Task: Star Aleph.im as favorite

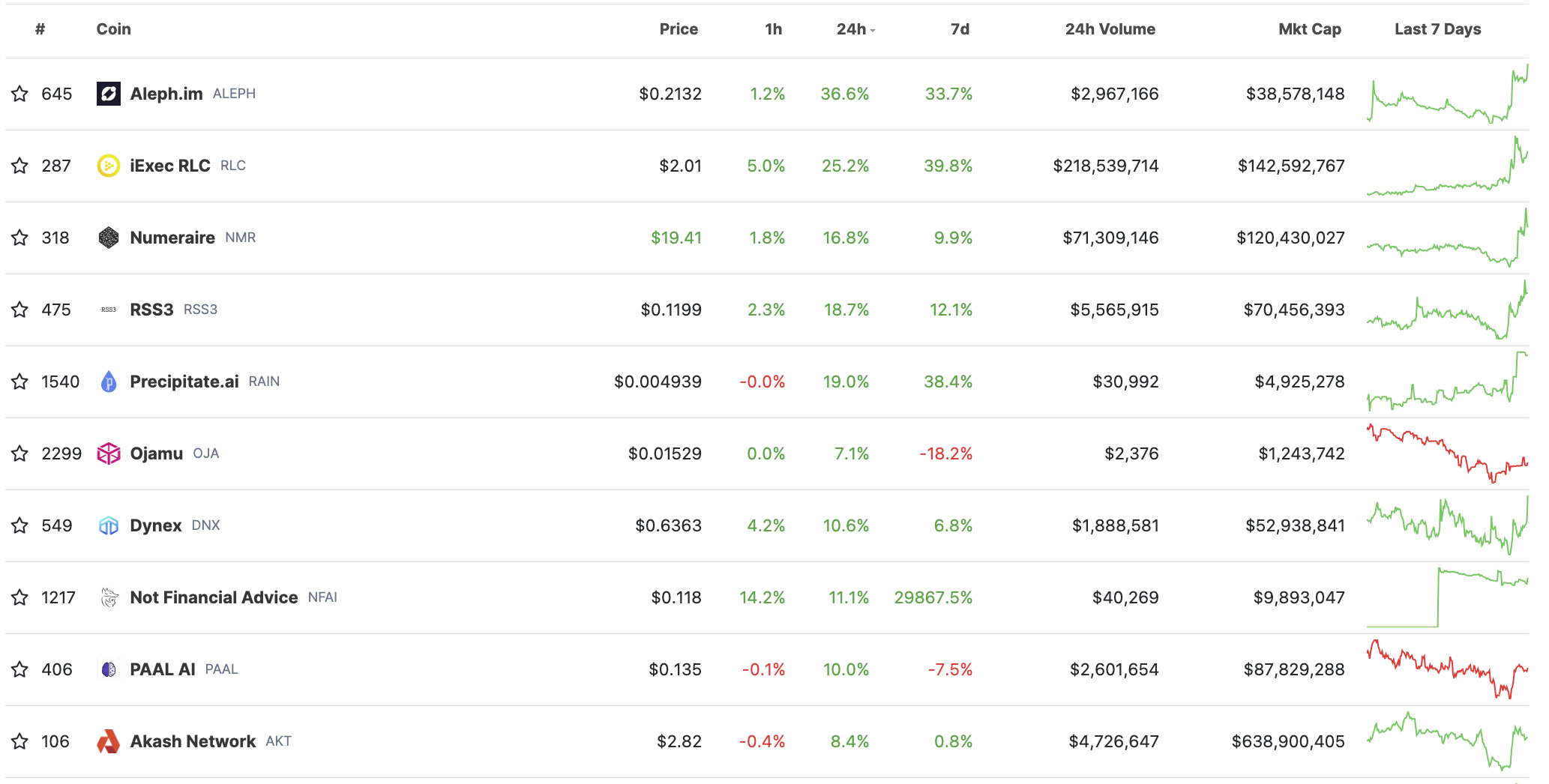Action: tap(19, 94)
